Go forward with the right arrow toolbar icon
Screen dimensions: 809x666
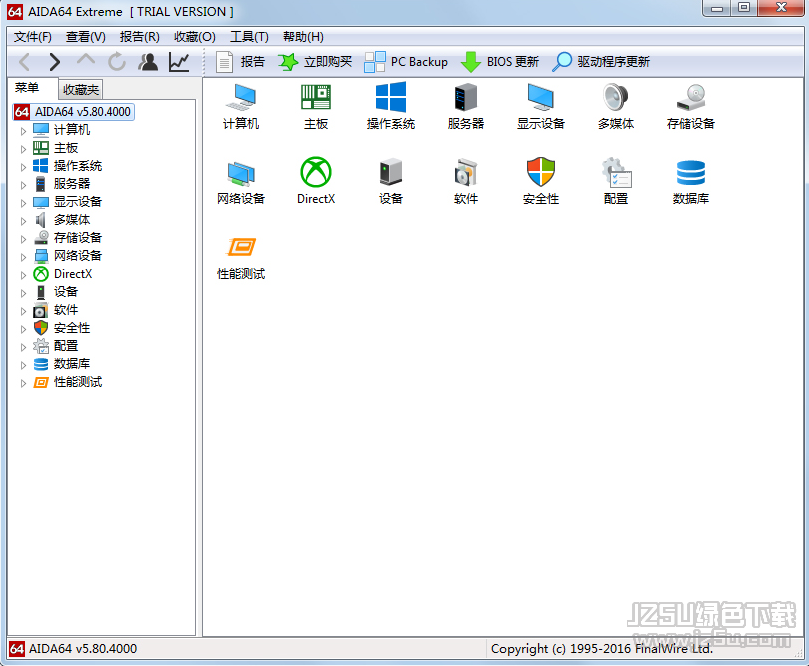(x=54, y=62)
